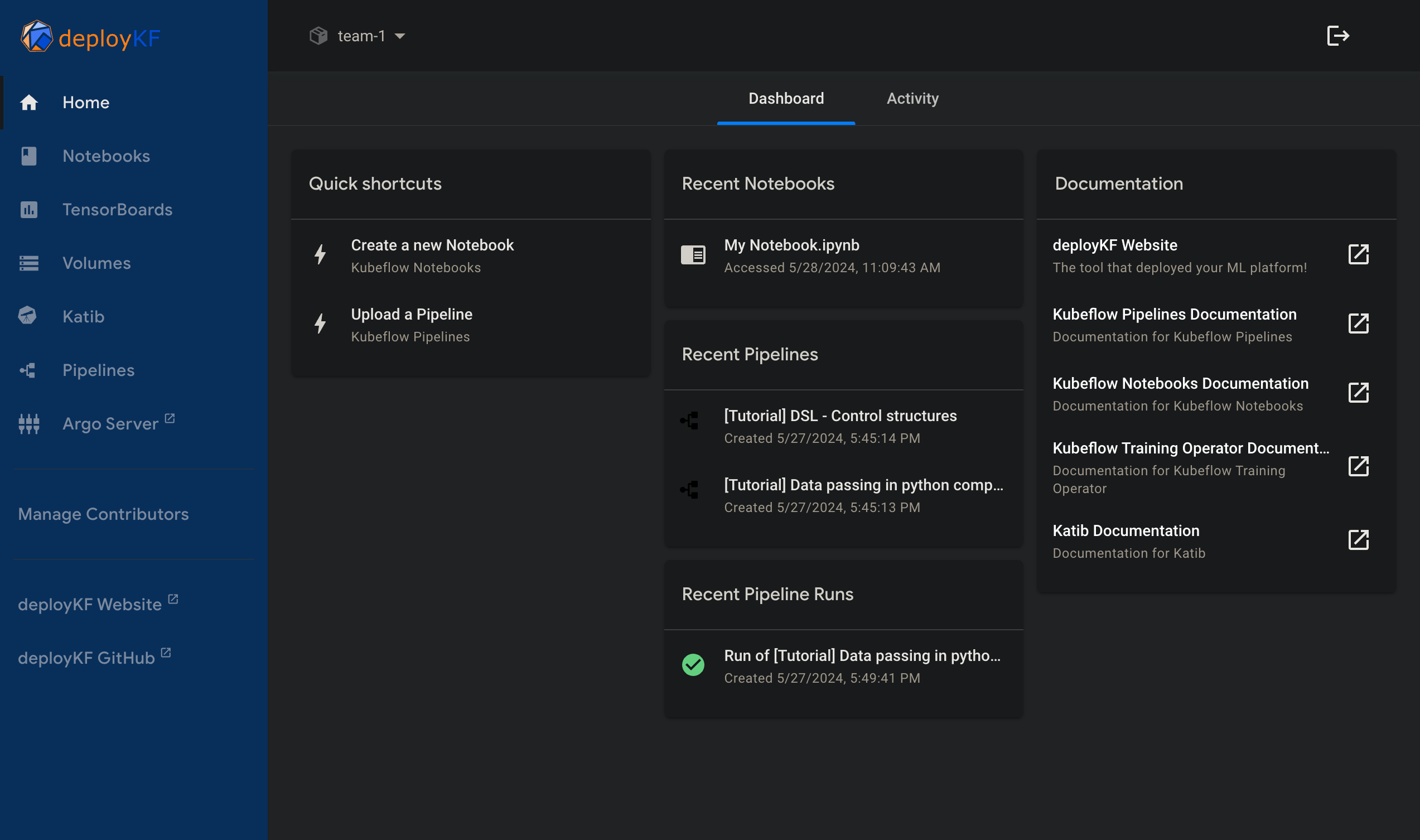
Task: Open [Tutorial] DSL - Control structures pipeline
Action: [x=843, y=426]
